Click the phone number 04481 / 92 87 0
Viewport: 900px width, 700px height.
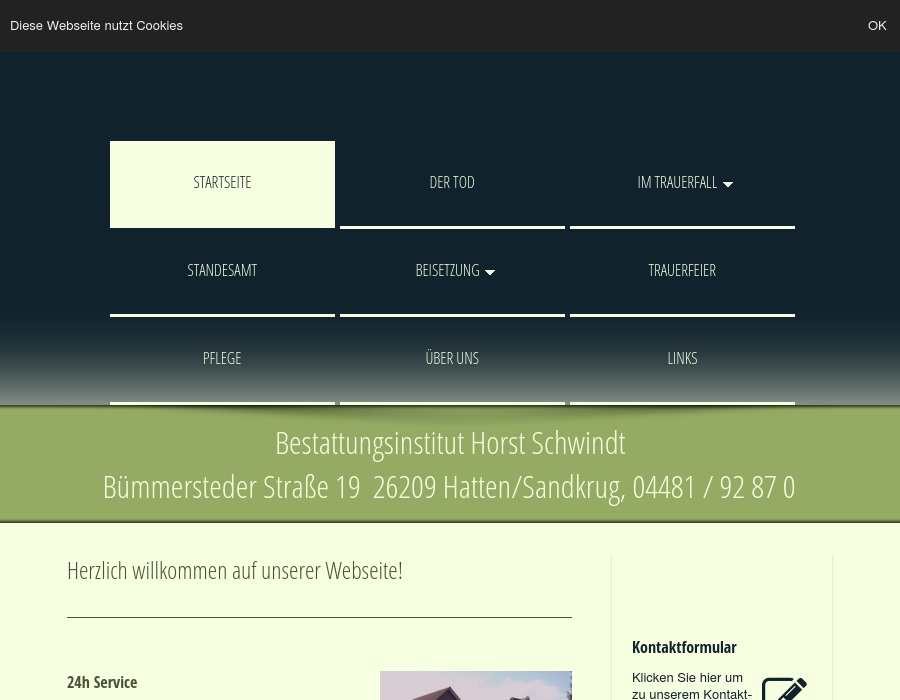(x=713, y=486)
